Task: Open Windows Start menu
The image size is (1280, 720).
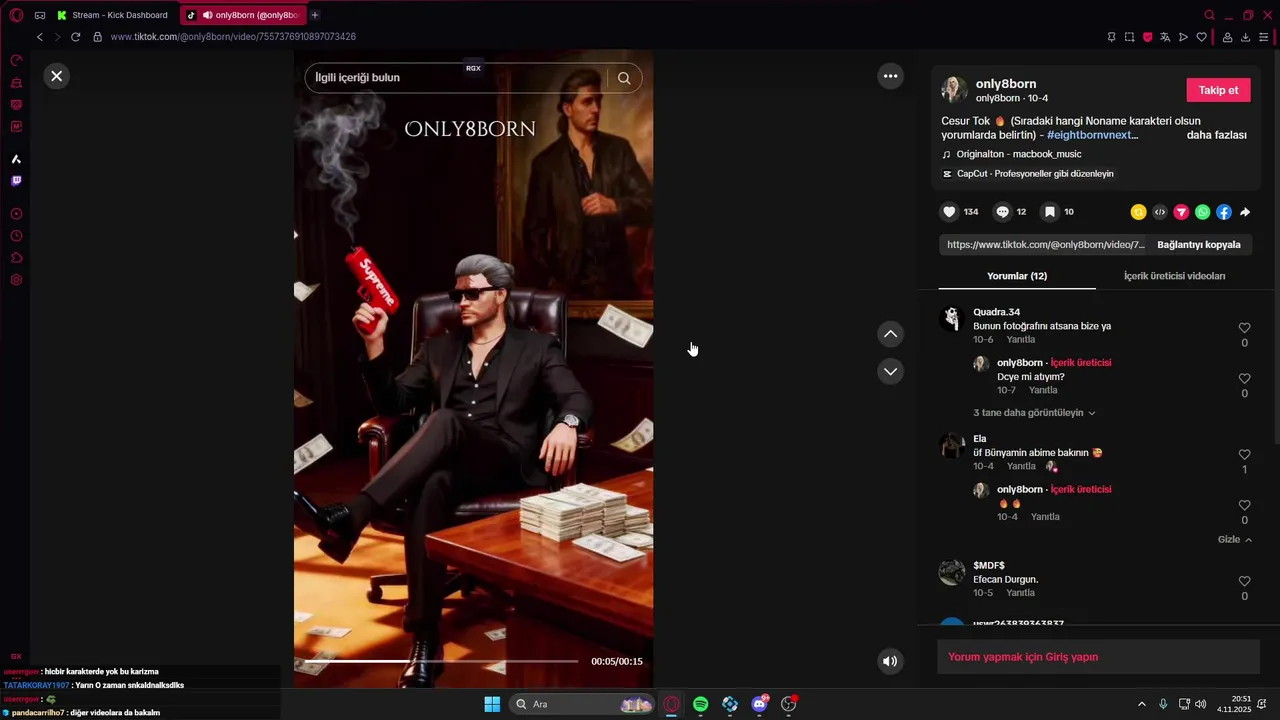Action: pos(492,704)
